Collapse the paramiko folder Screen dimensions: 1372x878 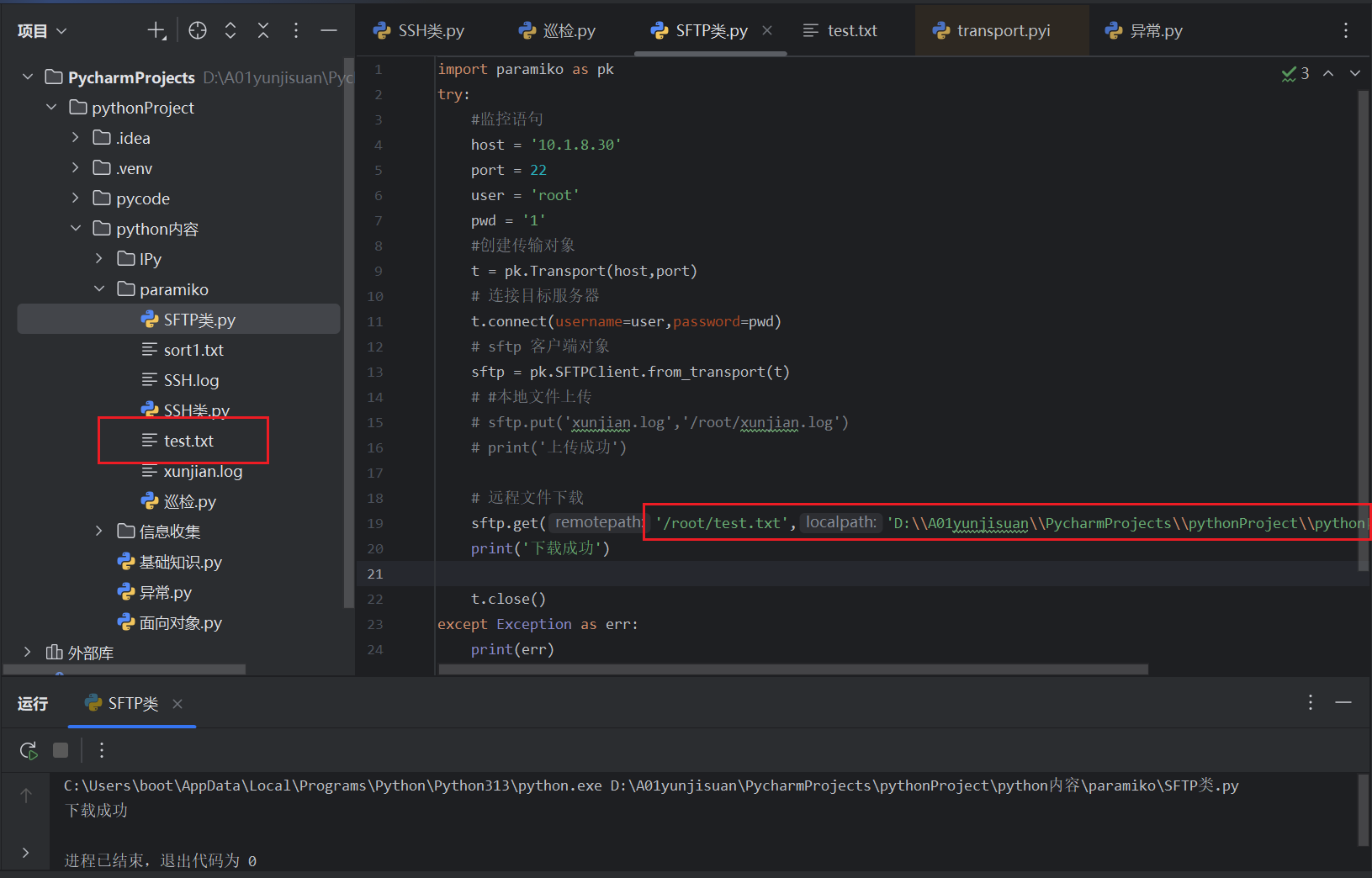(99, 288)
